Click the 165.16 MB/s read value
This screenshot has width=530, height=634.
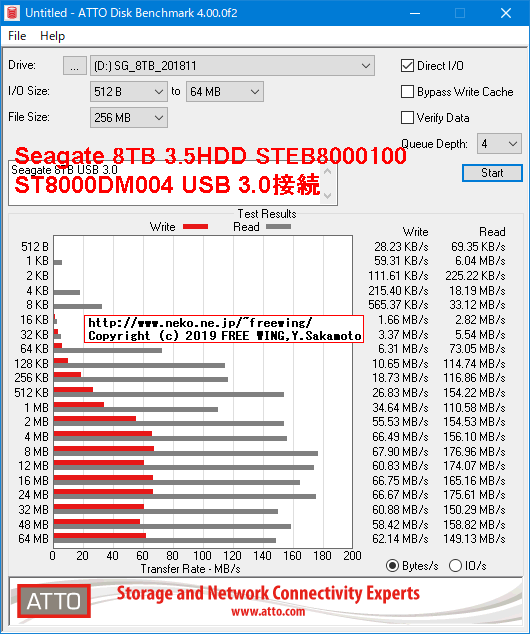click(x=474, y=480)
